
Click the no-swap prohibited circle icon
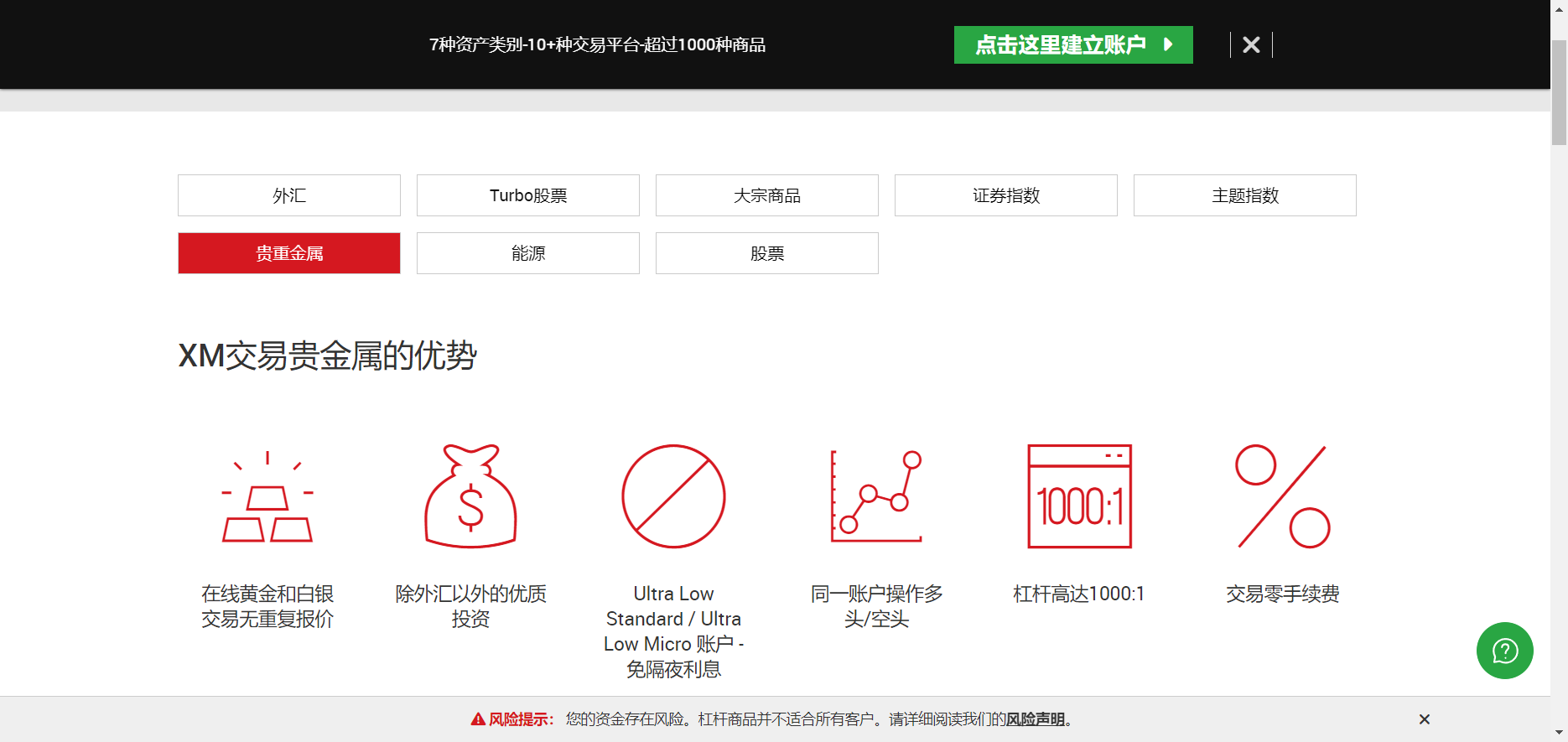673,496
